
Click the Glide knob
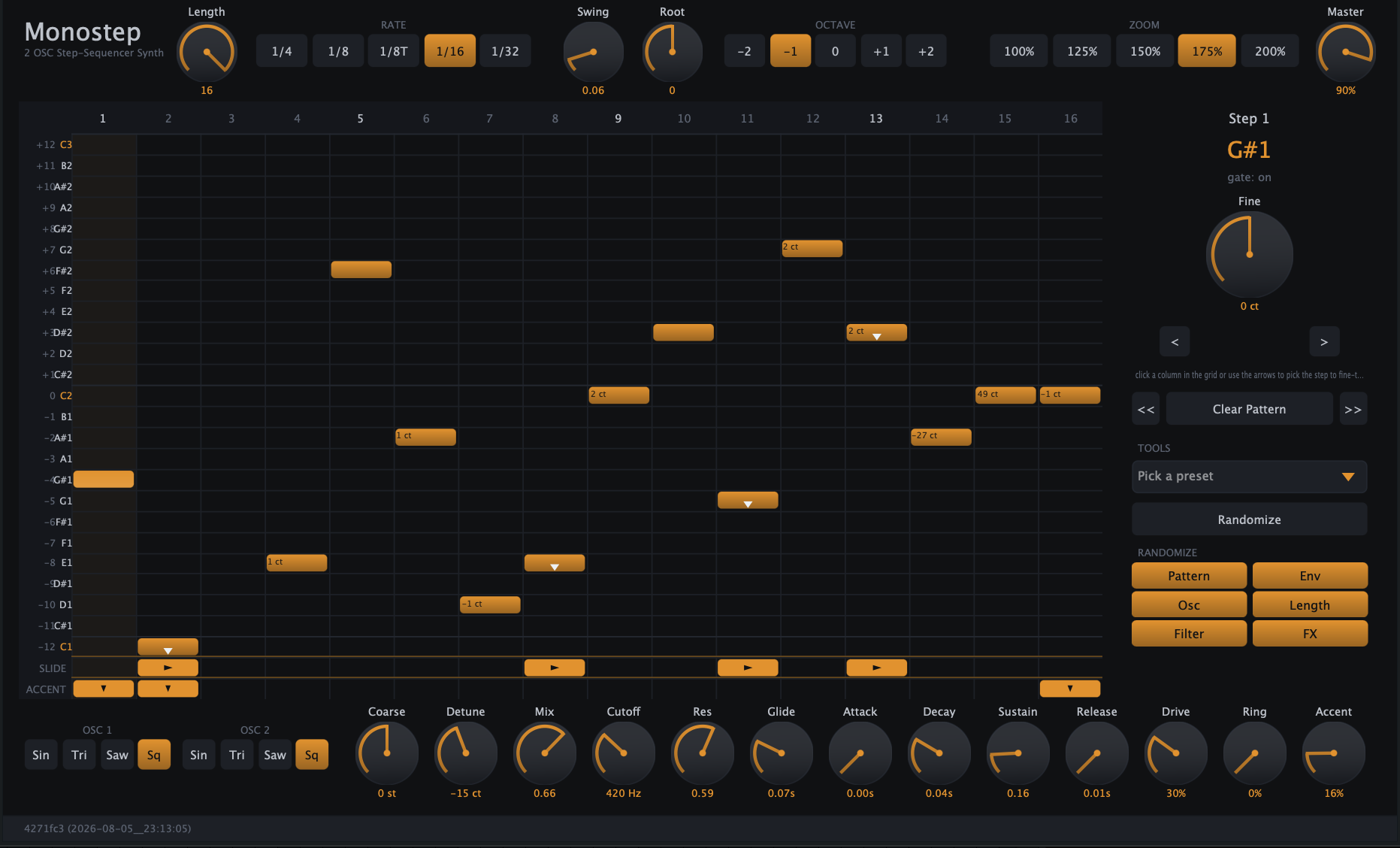(781, 753)
